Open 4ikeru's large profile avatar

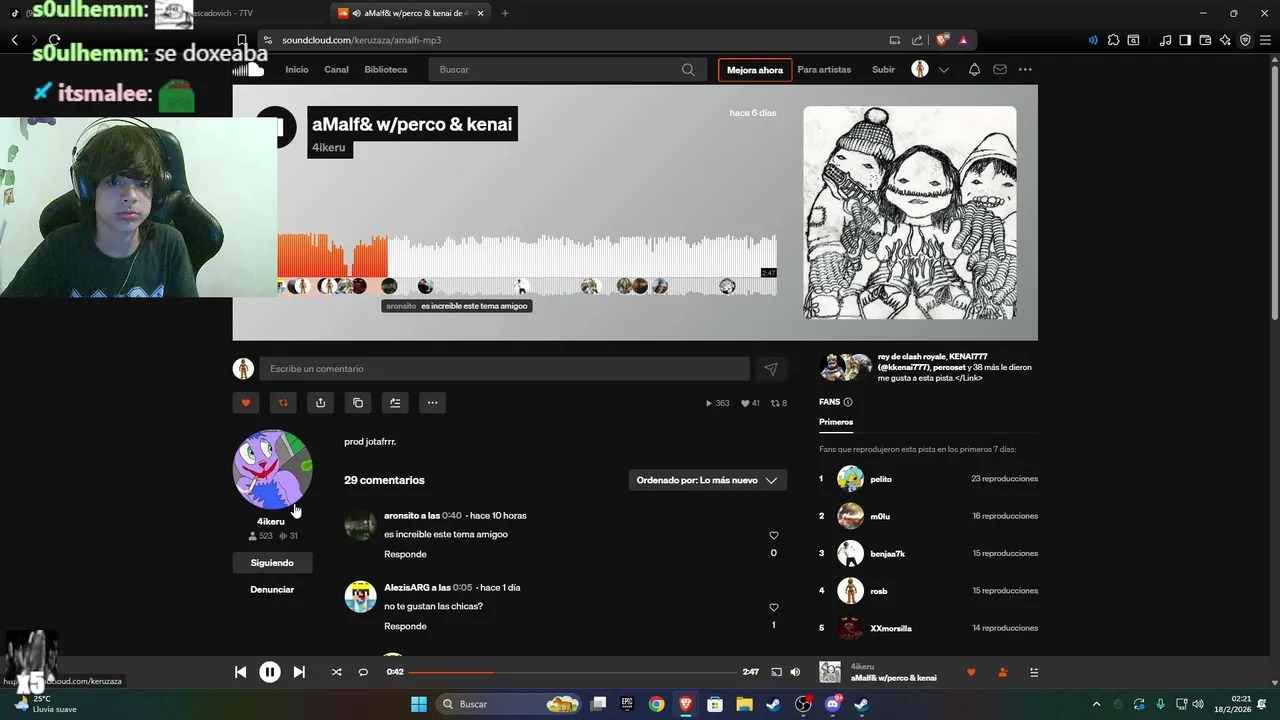(272, 470)
